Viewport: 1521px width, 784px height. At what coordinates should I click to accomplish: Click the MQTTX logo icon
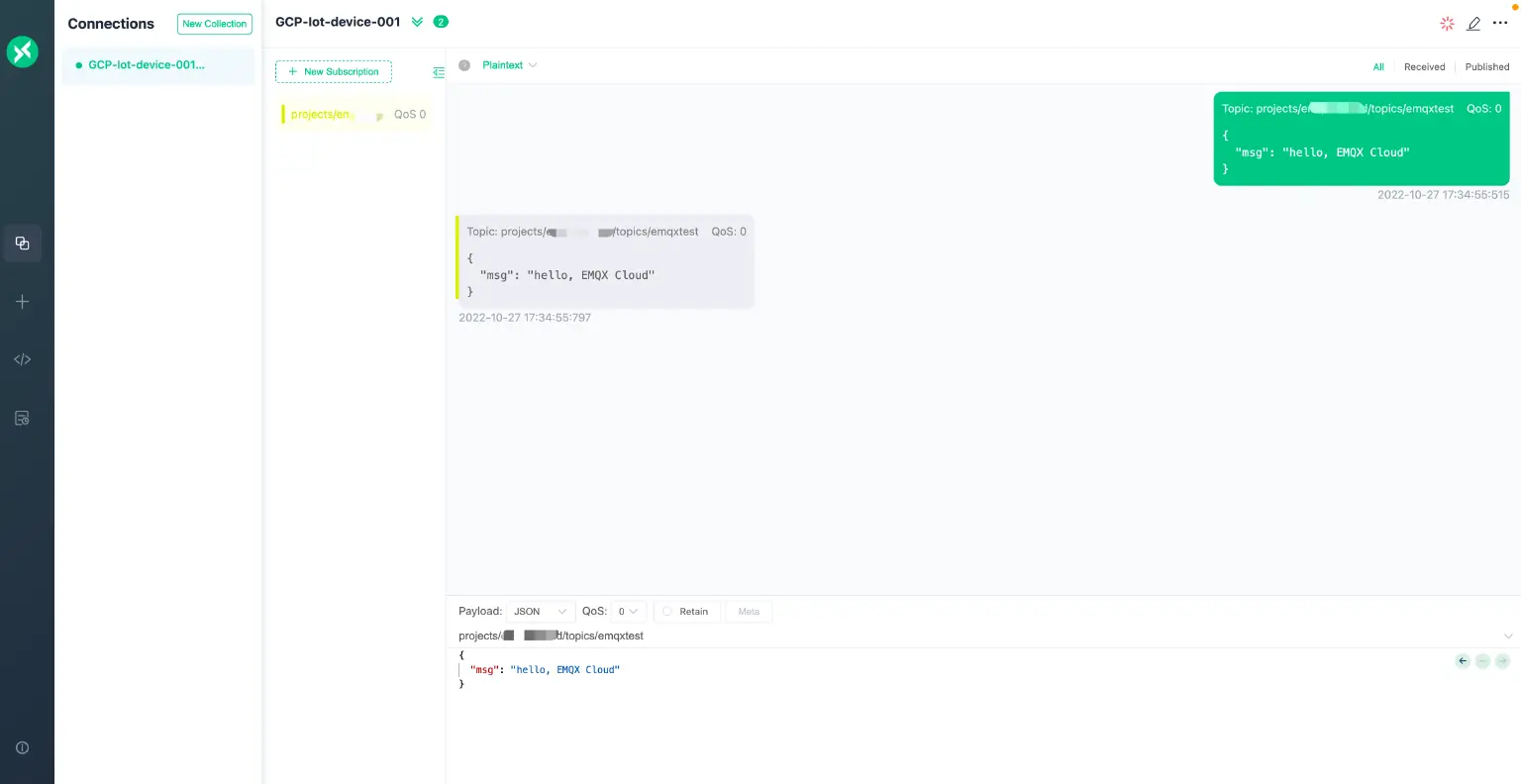click(x=22, y=51)
